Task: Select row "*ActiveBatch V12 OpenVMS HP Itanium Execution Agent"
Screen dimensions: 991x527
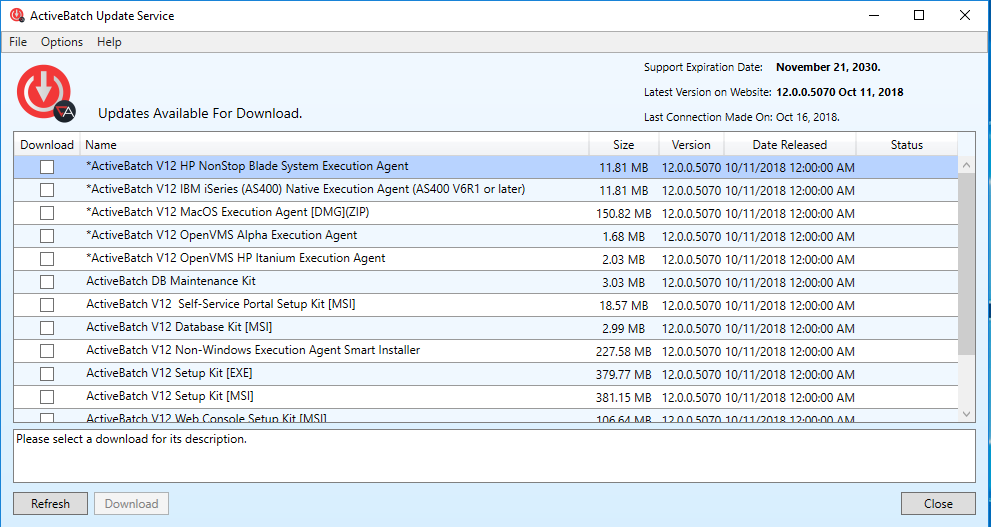Action: point(485,259)
